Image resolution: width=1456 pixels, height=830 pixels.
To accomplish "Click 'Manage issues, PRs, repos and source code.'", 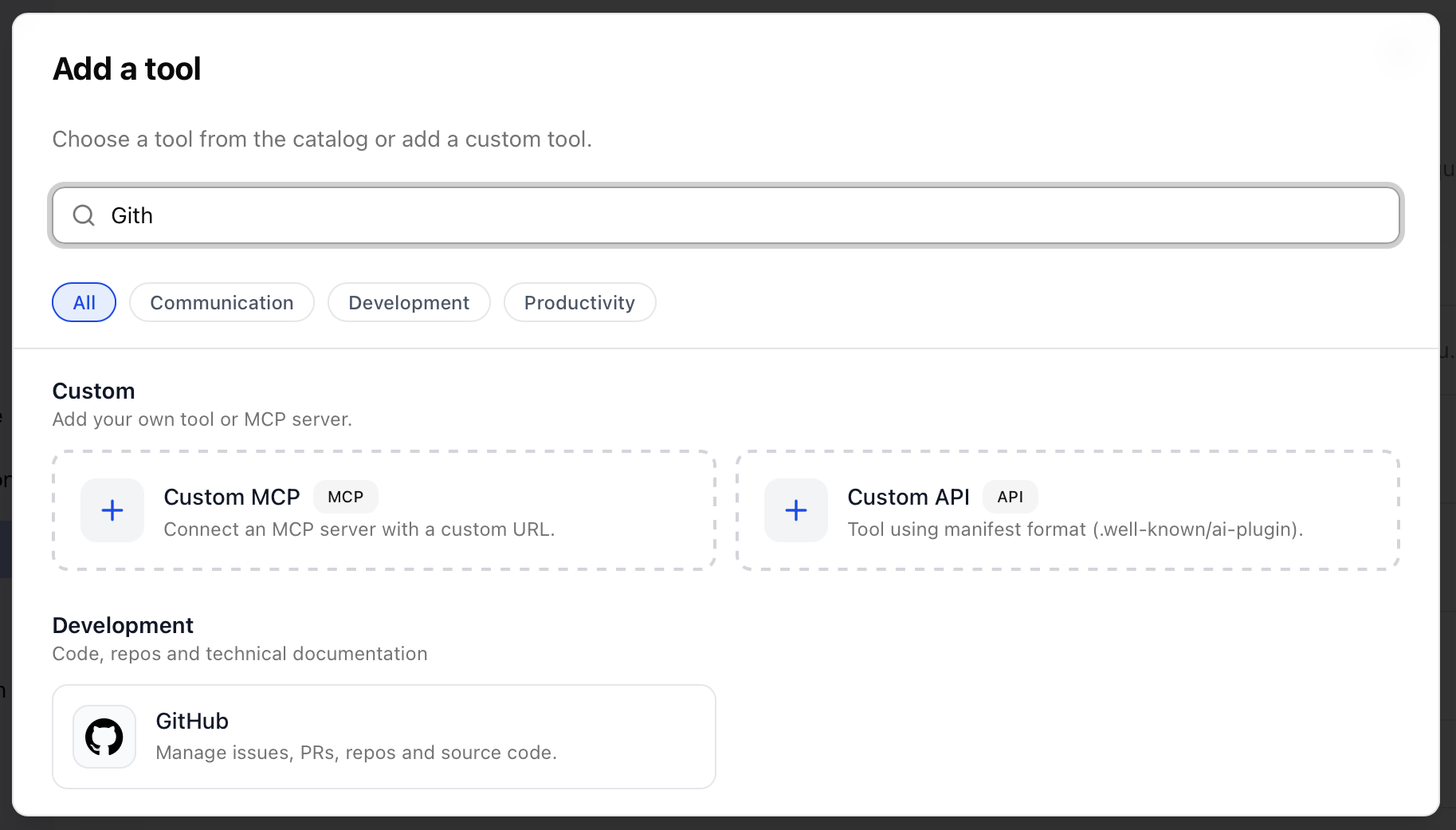I will coord(356,753).
